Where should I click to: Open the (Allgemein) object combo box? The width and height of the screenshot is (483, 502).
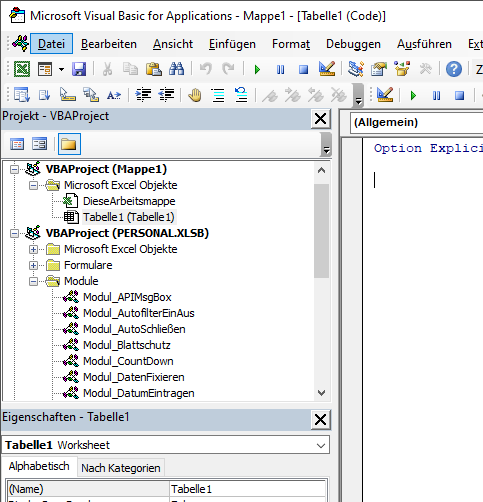coord(417,122)
